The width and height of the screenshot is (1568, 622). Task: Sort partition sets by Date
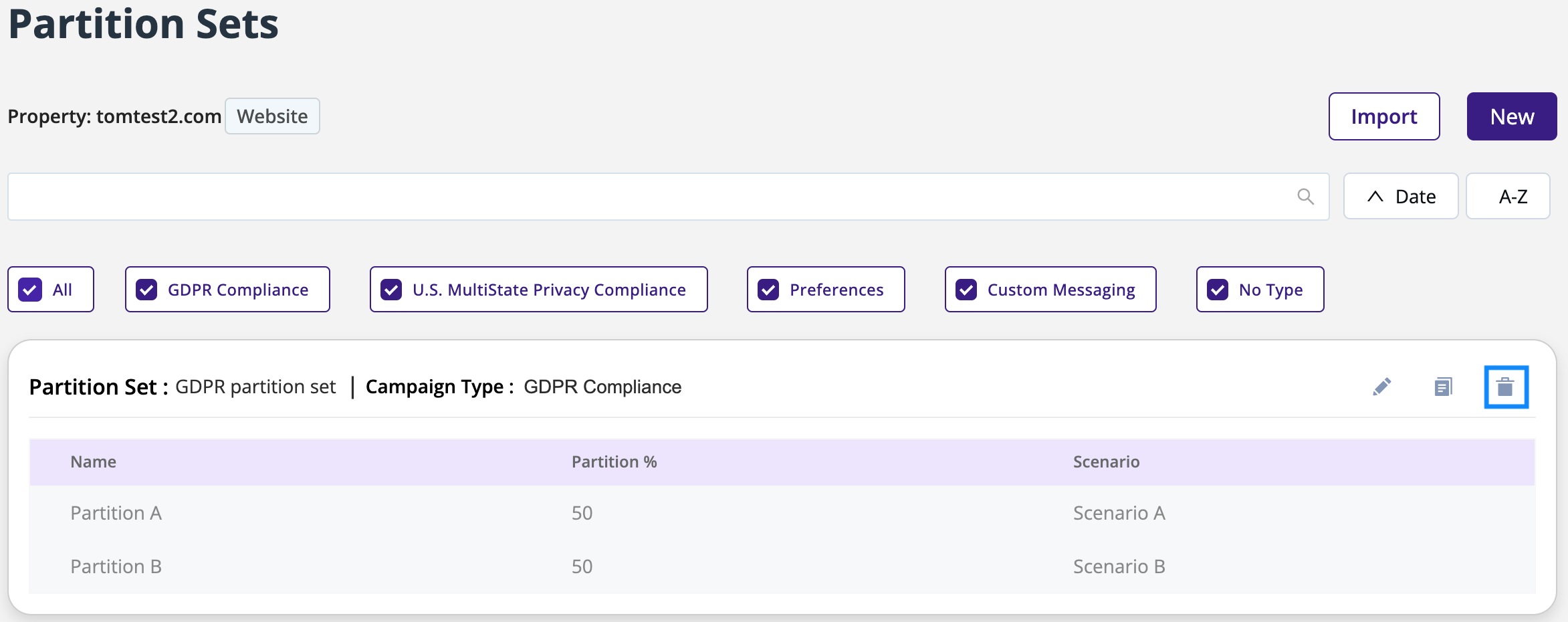[1401, 197]
